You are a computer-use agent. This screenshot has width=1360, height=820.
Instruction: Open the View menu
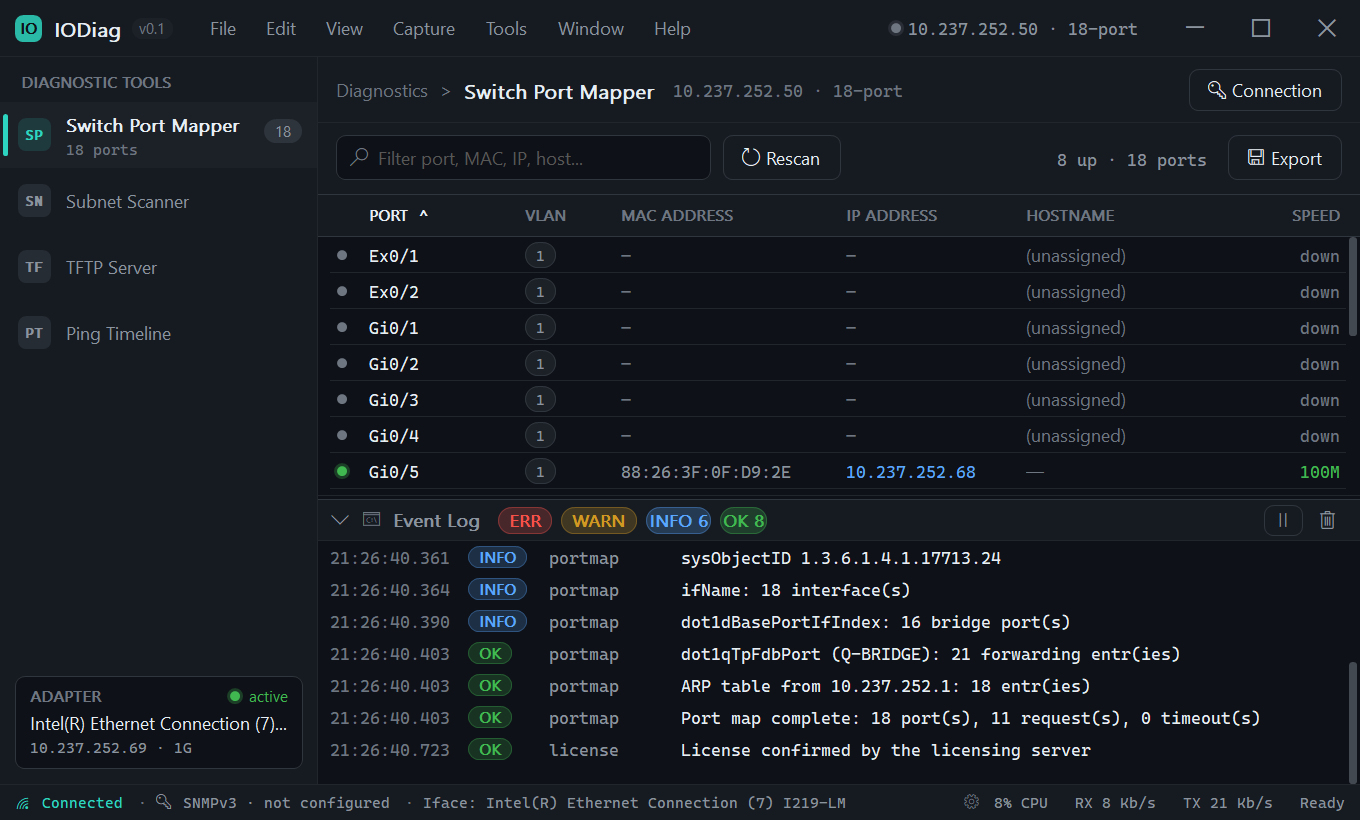[344, 29]
